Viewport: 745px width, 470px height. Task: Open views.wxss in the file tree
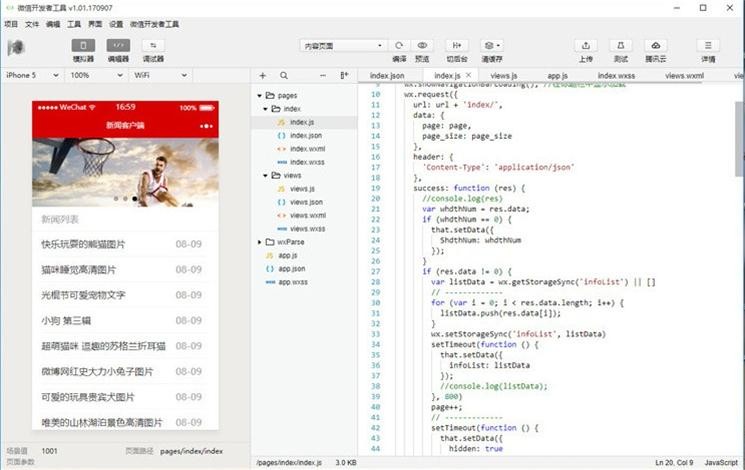[x=304, y=229]
